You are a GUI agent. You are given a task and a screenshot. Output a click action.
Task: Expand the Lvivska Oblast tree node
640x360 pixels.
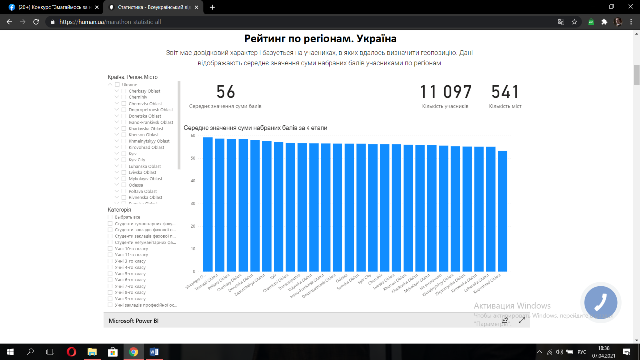click(x=117, y=172)
